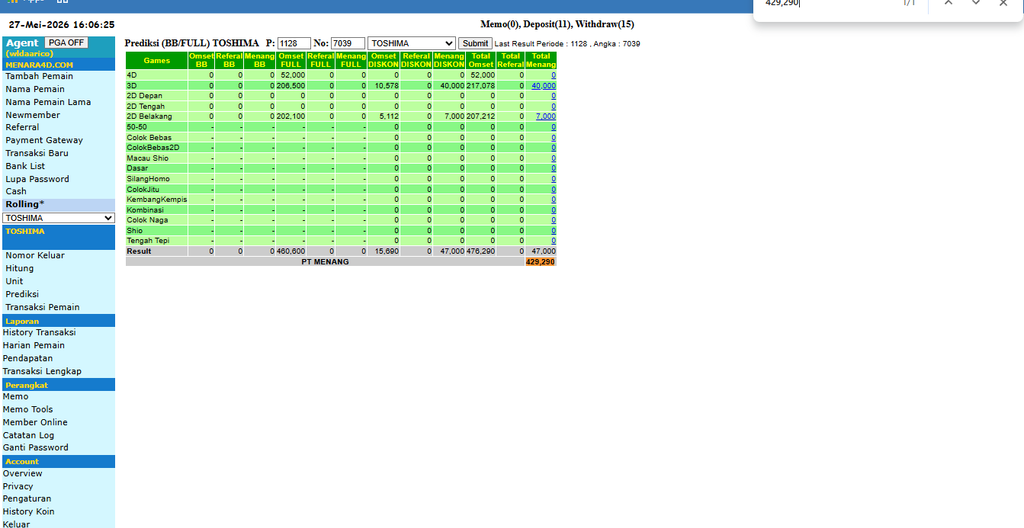Click the PT MENANG value 429,290
1024x528 pixels.
tap(541, 261)
